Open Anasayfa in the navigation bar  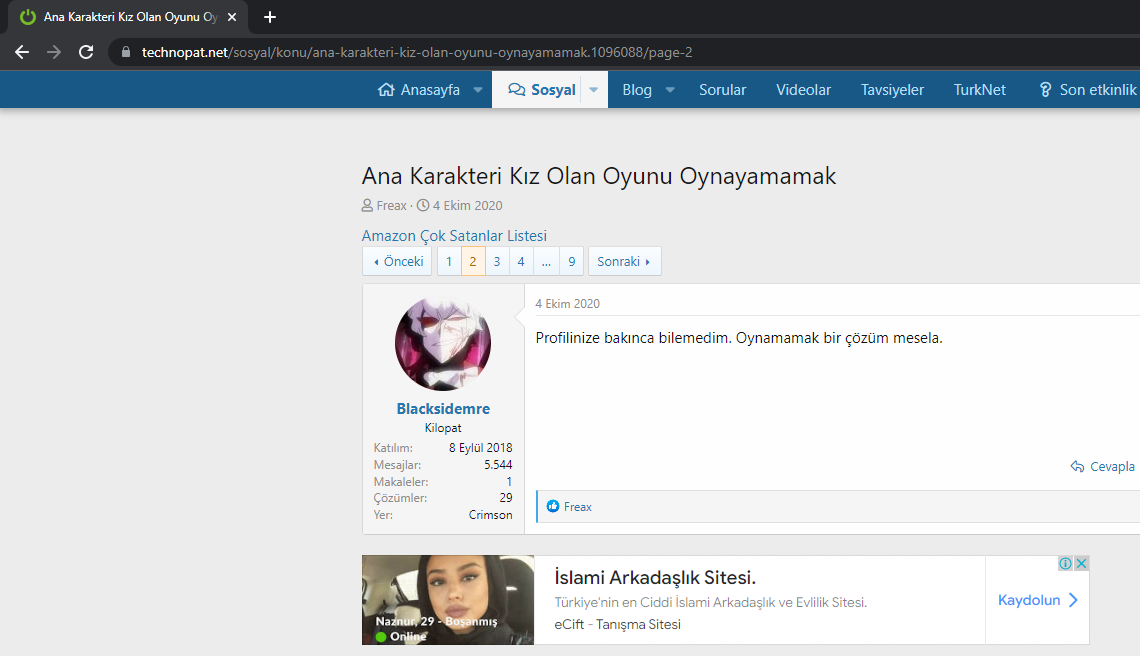click(x=419, y=89)
